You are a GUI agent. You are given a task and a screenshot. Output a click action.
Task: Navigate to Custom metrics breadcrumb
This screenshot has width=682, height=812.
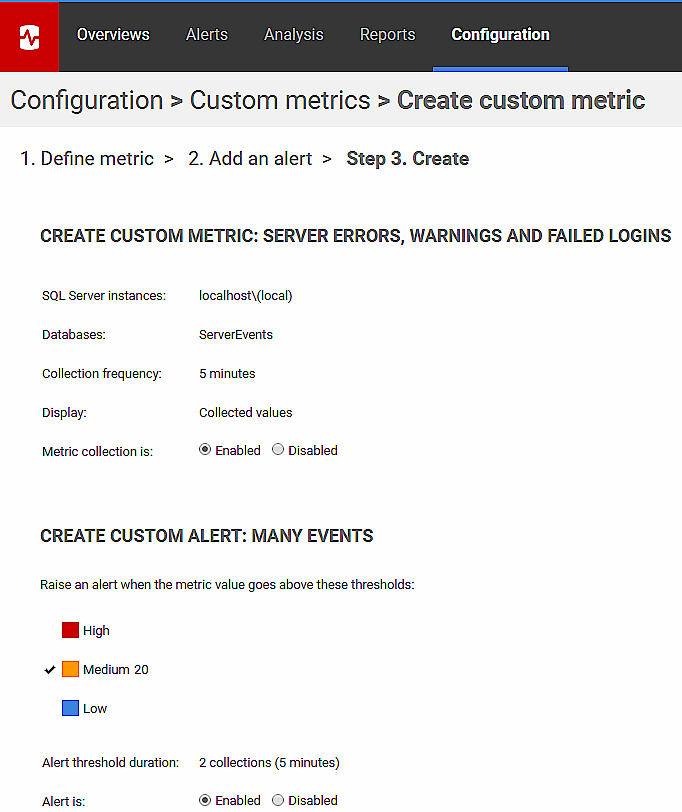click(280, 101)
